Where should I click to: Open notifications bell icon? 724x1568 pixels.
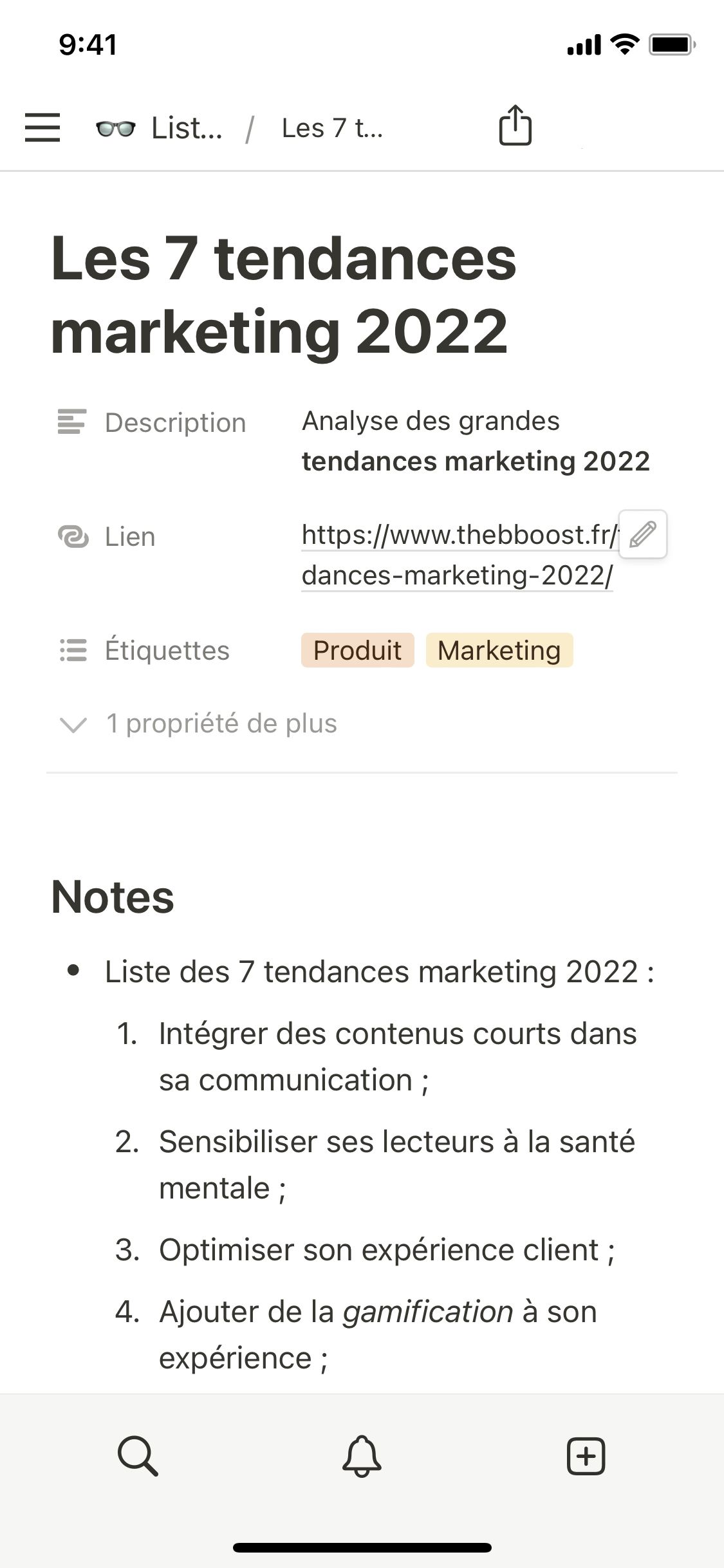[x=362, y=1455]
